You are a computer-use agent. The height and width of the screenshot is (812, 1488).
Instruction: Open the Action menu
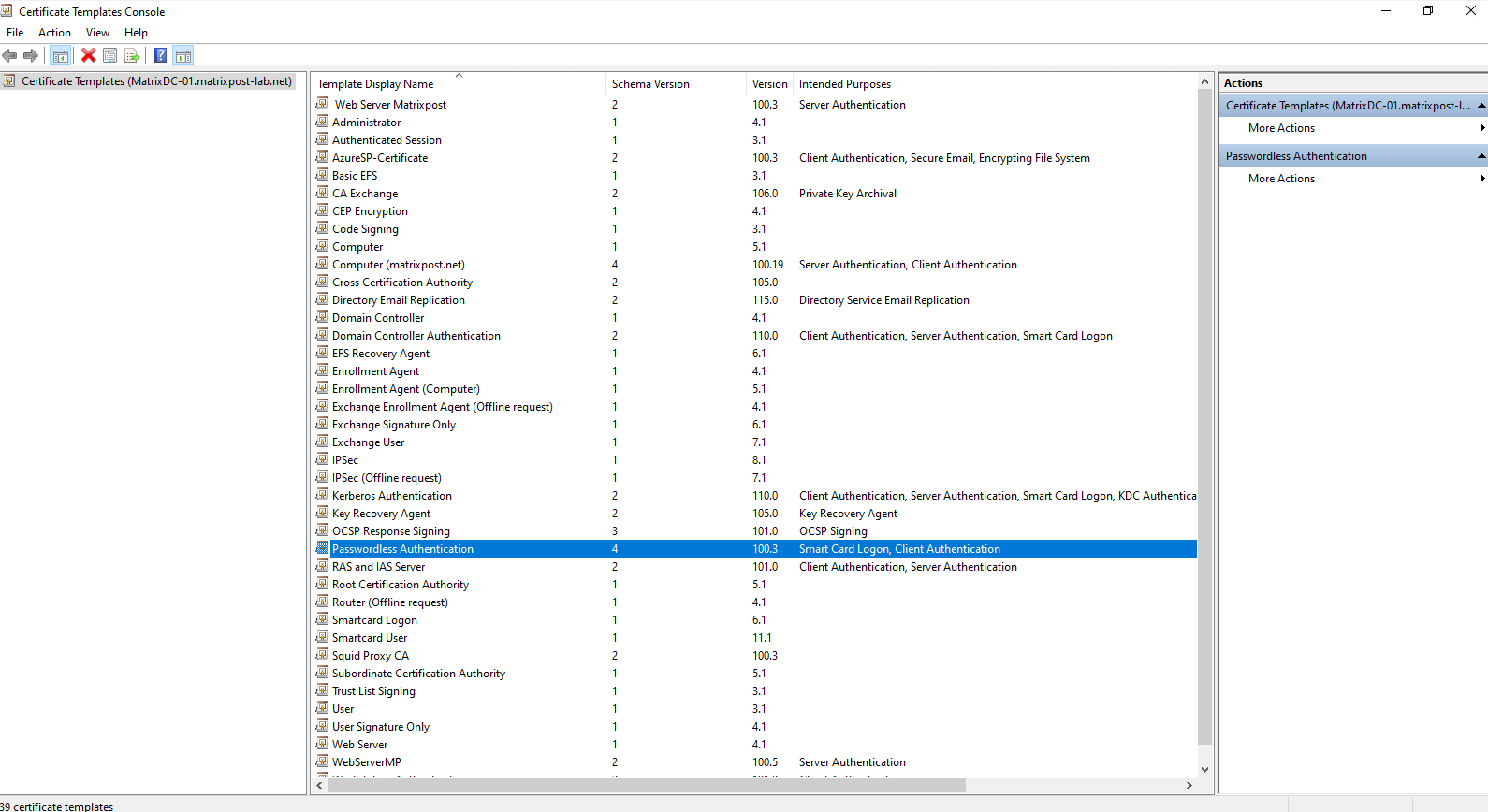coord(54,33)
